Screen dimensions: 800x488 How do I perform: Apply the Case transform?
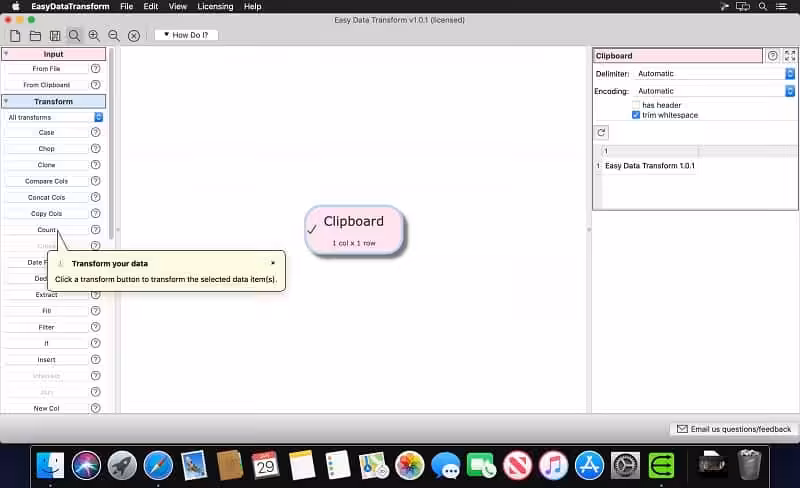tap(46, 132)
